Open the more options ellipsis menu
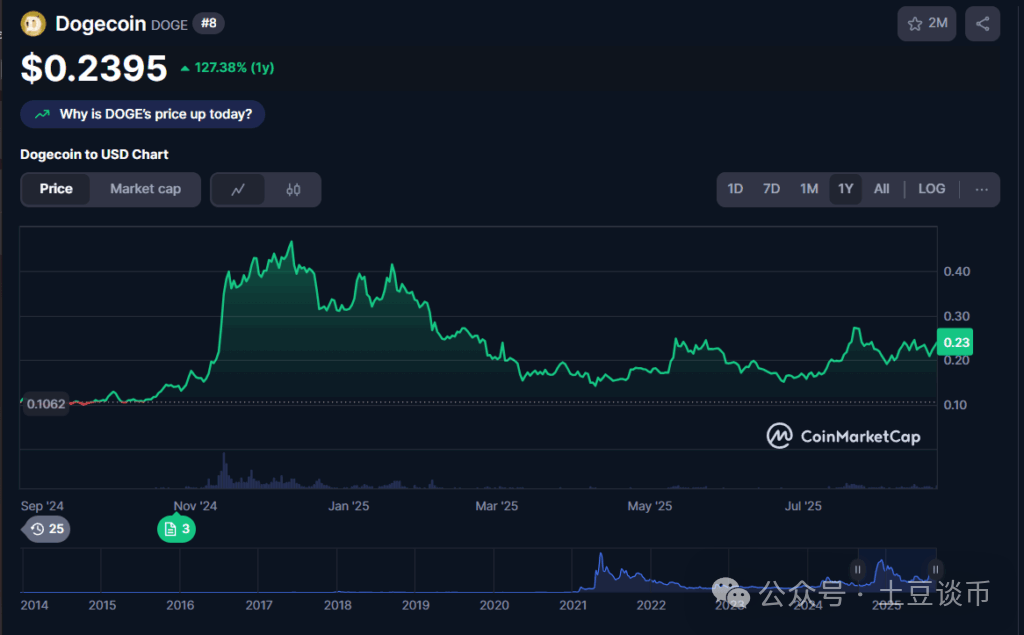The image size is (1024, 635). tap(982, 189)
